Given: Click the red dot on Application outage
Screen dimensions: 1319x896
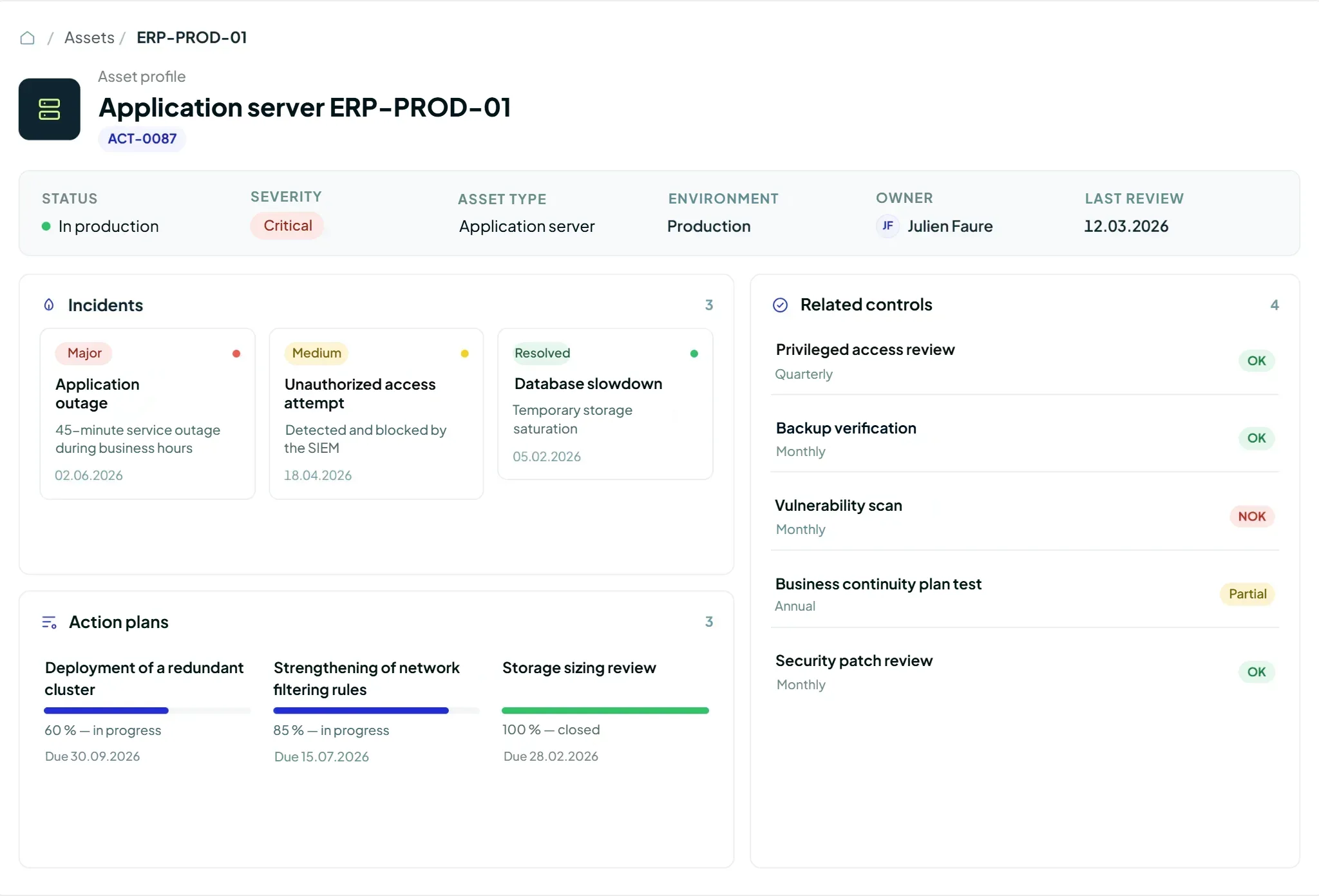Looking at the screenshot, I should (x=236, y=354).
